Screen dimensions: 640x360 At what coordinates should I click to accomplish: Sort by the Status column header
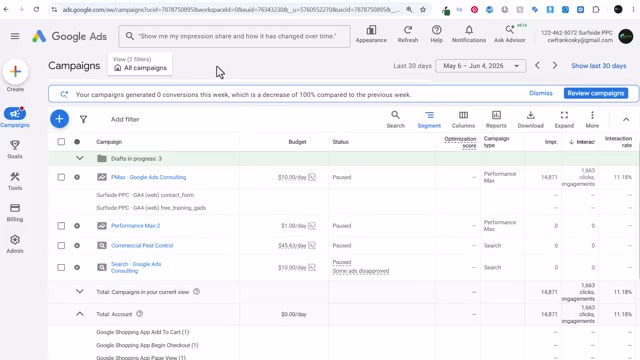tap(340, 142)
